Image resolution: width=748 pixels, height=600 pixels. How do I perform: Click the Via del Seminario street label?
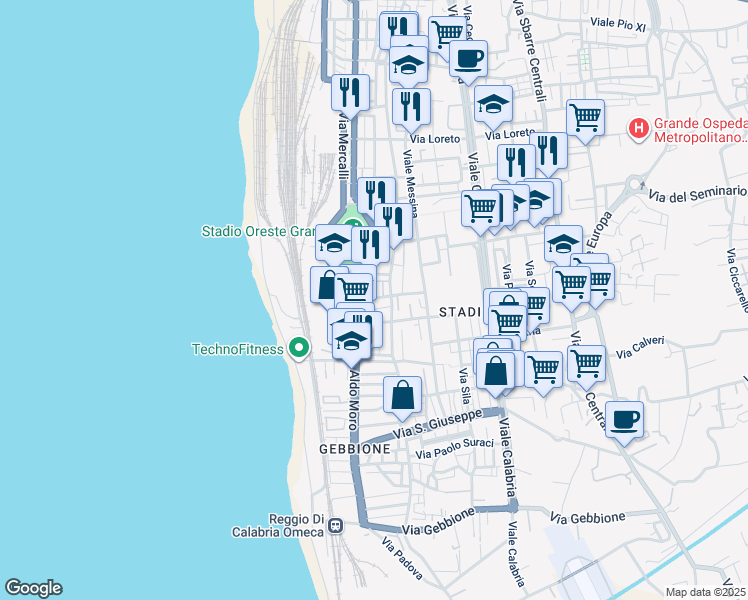coord(697,194)
